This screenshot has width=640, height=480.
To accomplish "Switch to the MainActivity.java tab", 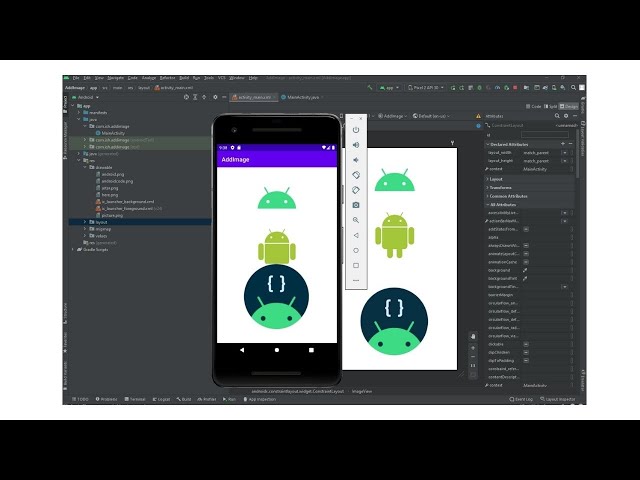I will click(x=303, y=97).
